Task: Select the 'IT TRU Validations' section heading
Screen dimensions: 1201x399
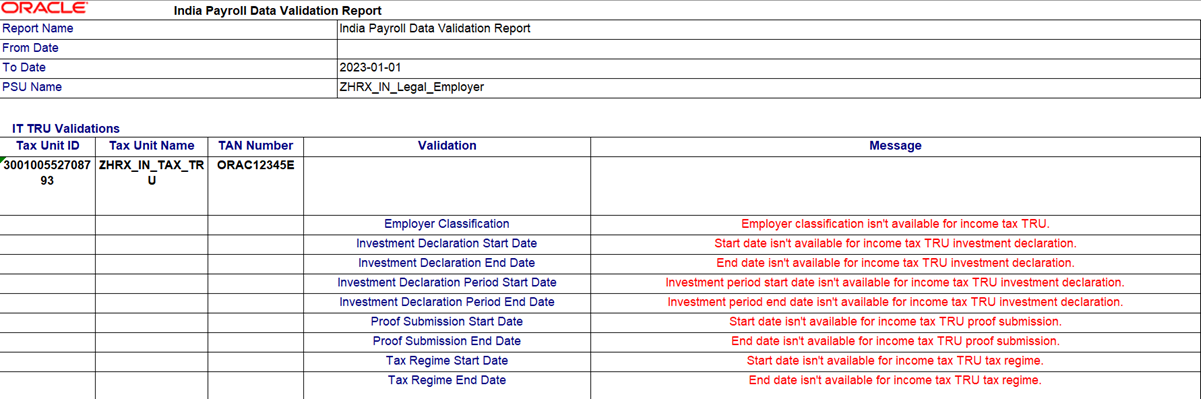Action: pyautogui.click(x=66, y=129)
